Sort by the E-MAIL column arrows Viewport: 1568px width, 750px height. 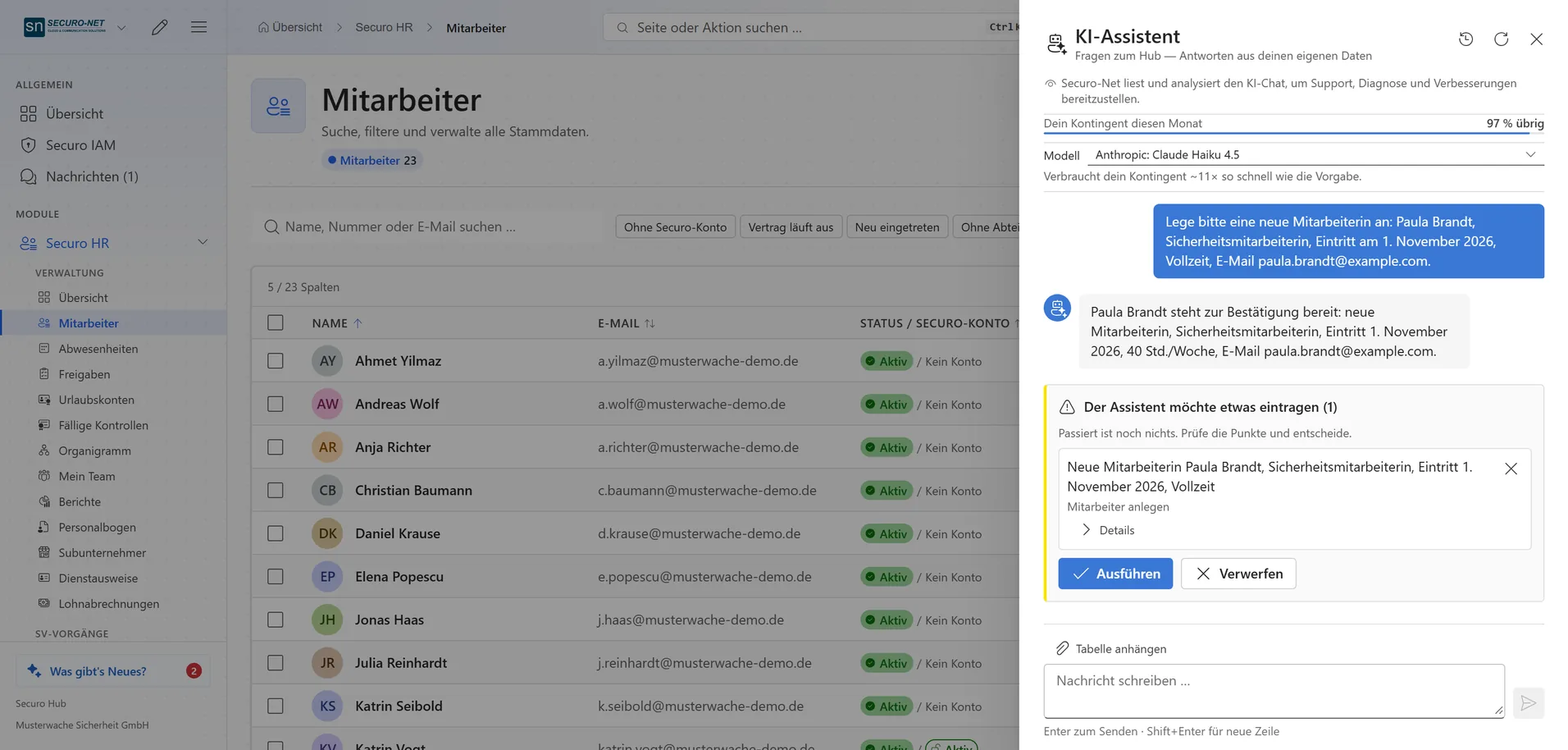(650, 323)
